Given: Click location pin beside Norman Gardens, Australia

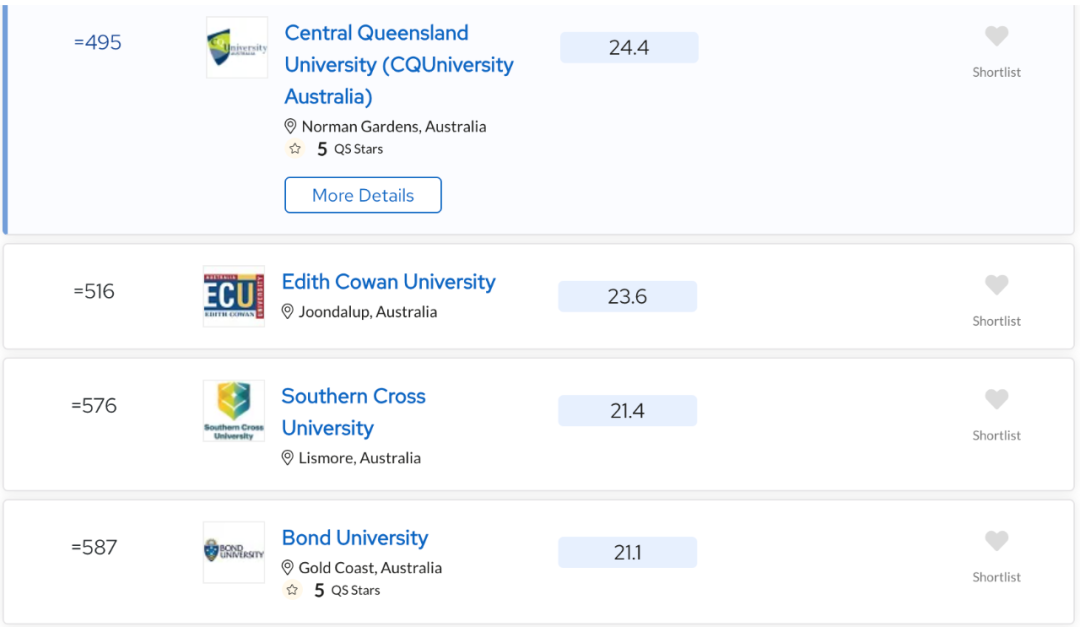Looking at the screenshot, I should pos(290,126).
